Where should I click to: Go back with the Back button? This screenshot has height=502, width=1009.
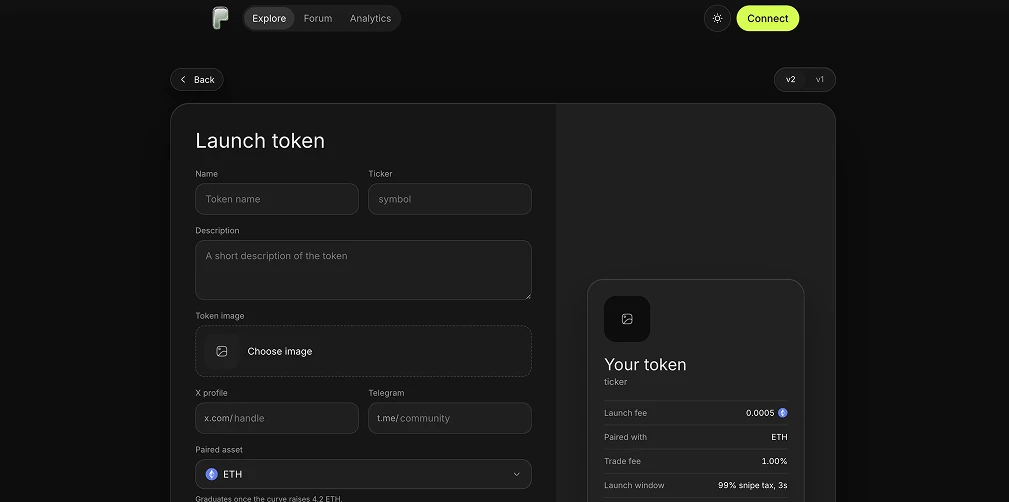(197, 80)
